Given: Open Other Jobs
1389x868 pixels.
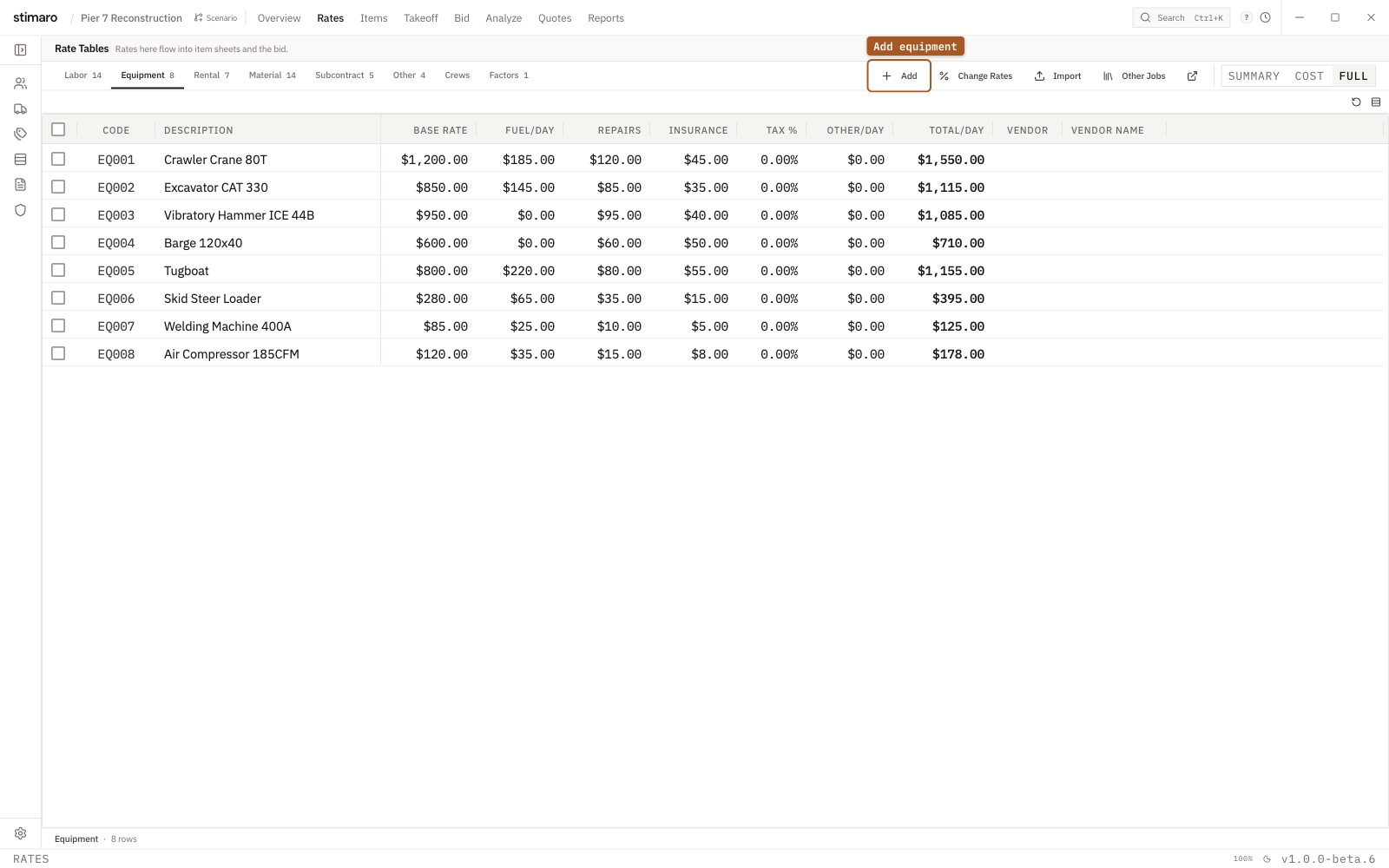Looking at the screenshot, I should coord(1134,76).
